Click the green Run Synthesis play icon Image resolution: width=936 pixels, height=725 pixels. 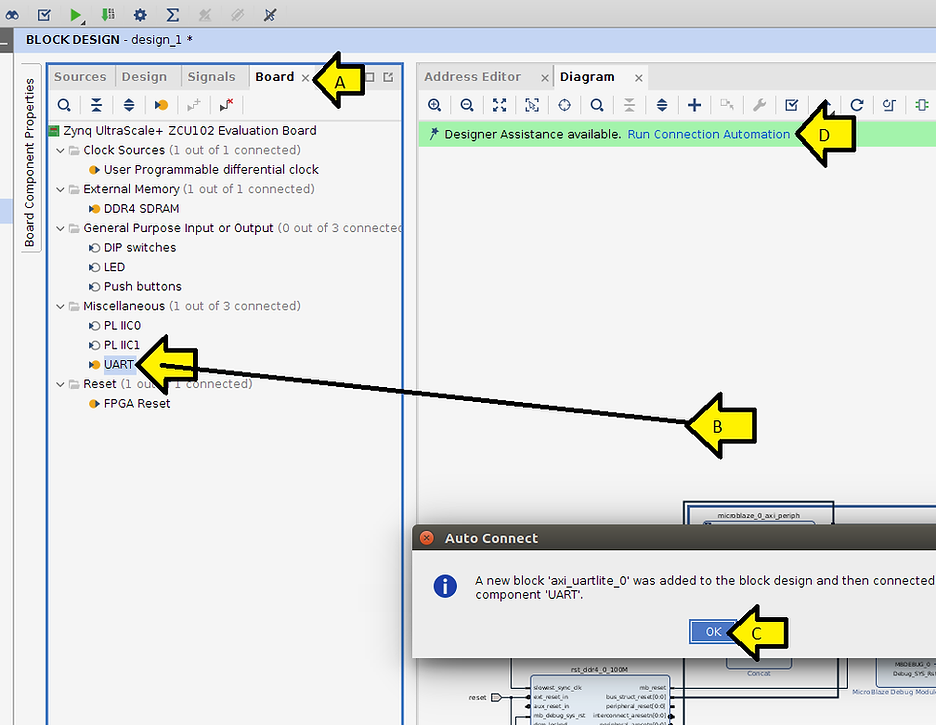(76, 15)
